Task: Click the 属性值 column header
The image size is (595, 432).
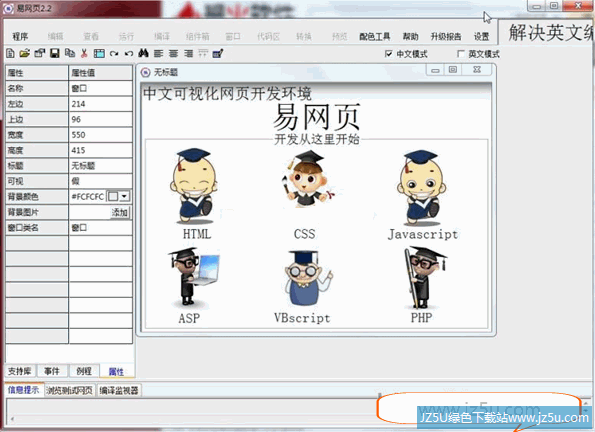Action: [101, 73]
